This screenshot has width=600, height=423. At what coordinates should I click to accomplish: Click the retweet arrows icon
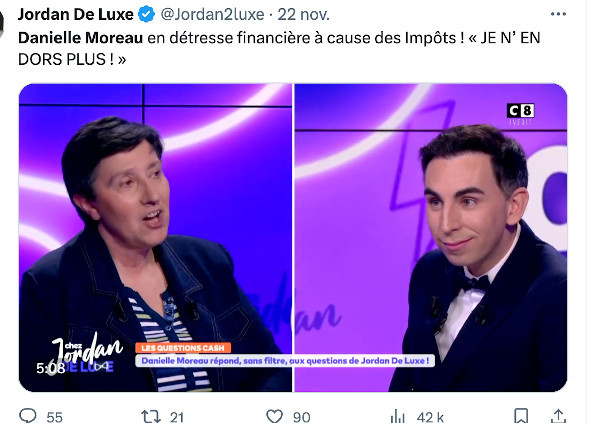(151, 416)
